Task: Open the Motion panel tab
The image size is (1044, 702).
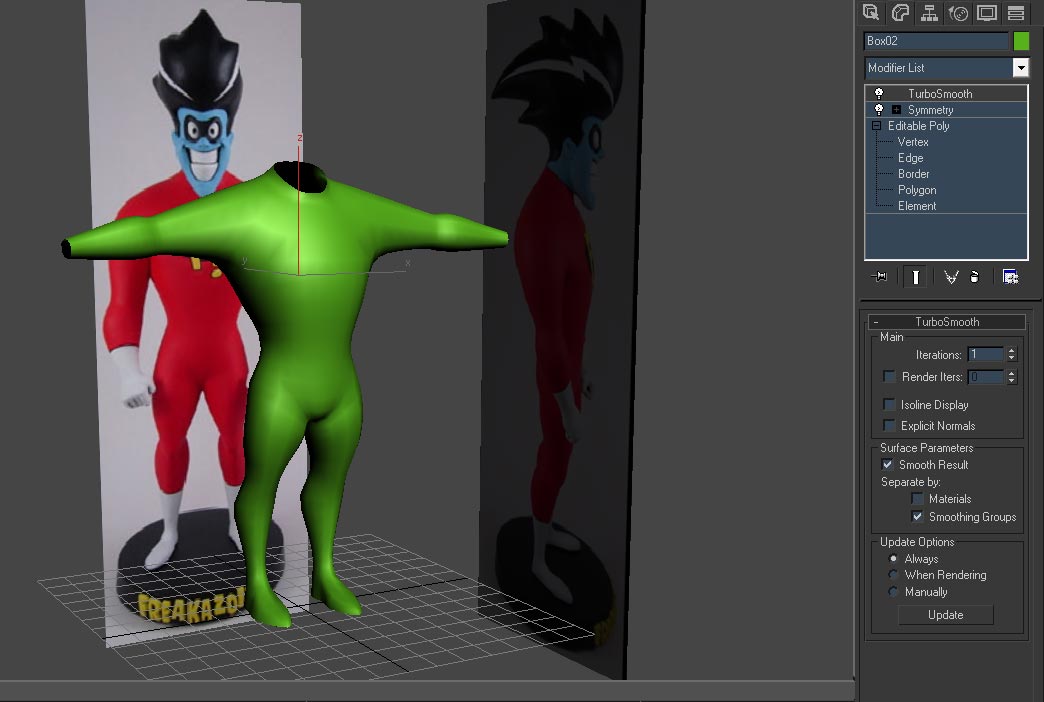Action: point(958,13)
